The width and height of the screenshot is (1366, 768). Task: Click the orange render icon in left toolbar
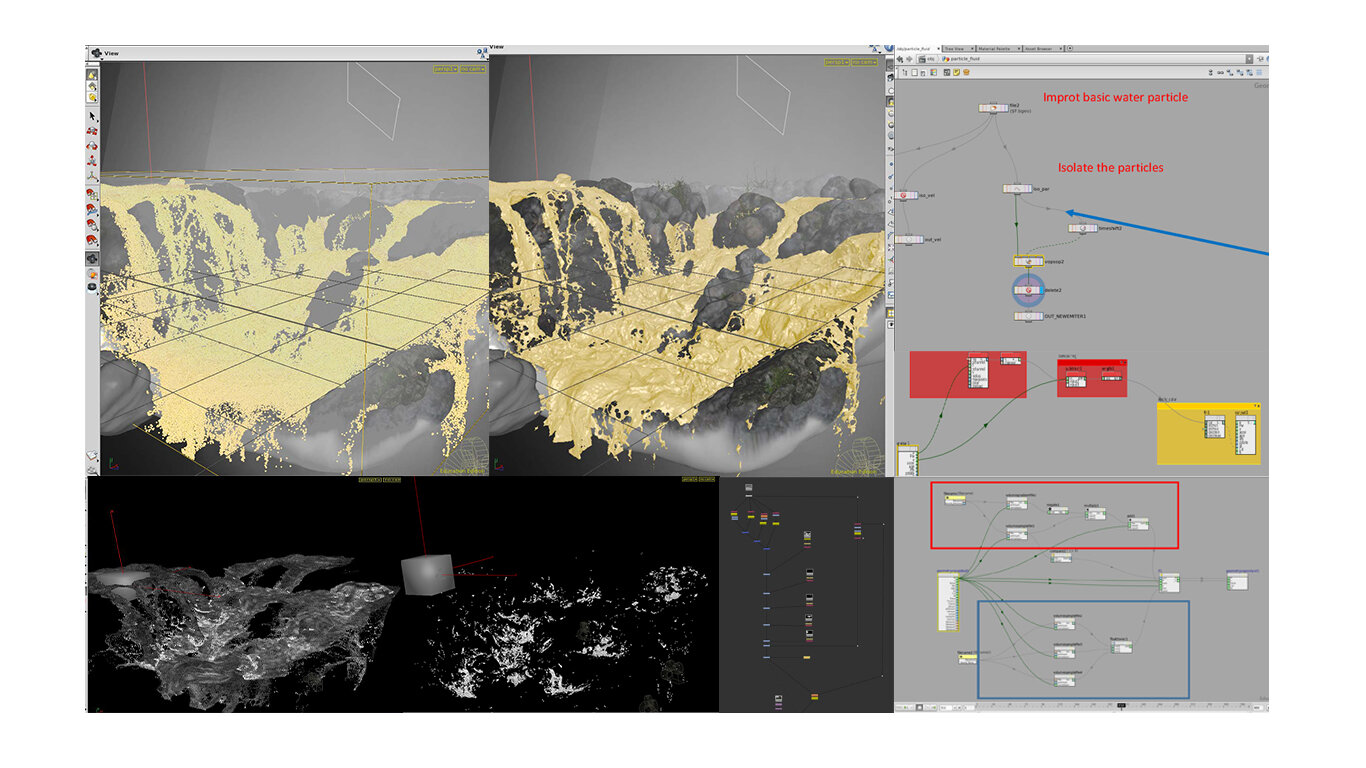92,273
